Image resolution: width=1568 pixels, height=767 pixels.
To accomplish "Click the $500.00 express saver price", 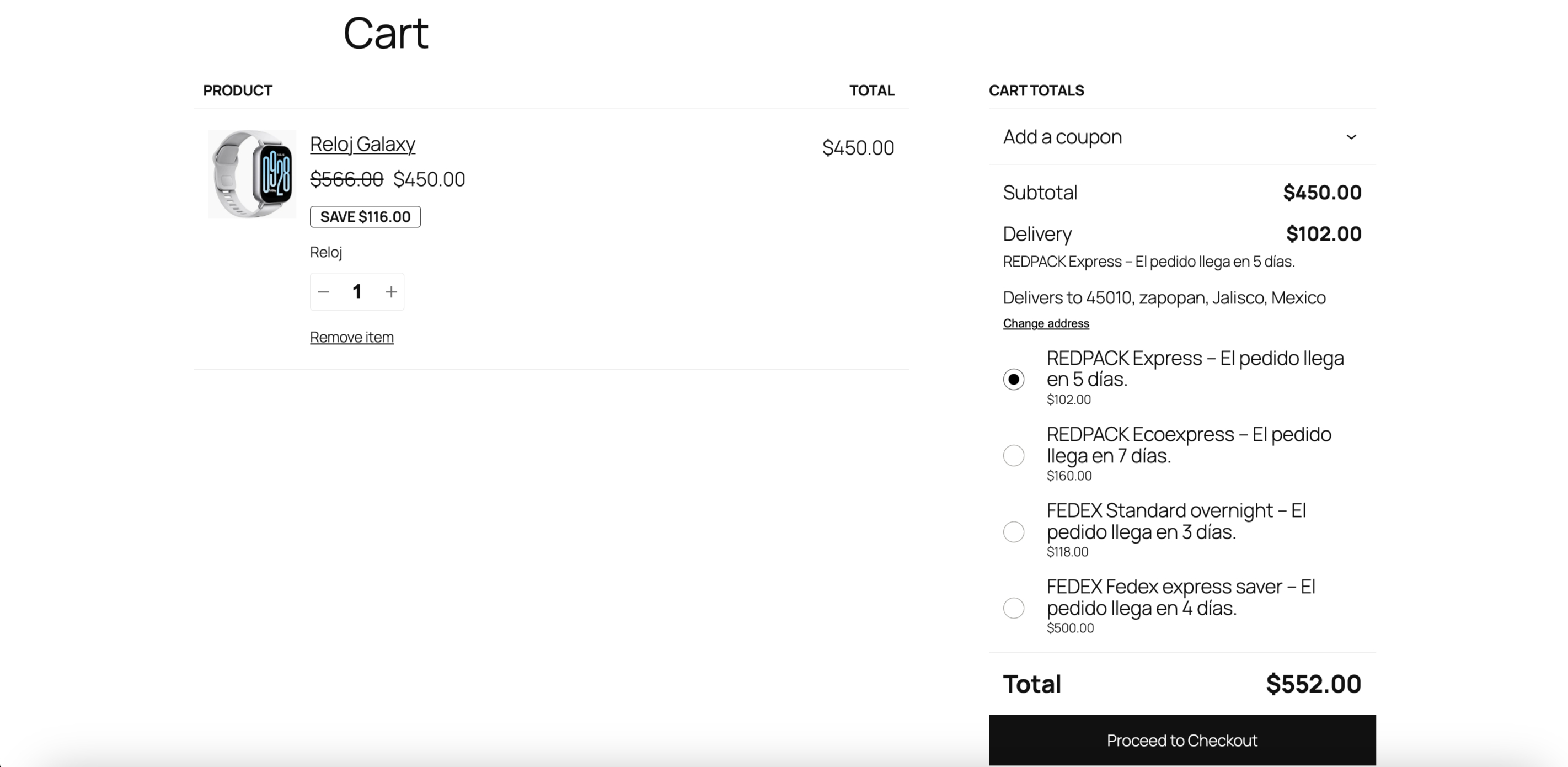I will (1070, 628).
